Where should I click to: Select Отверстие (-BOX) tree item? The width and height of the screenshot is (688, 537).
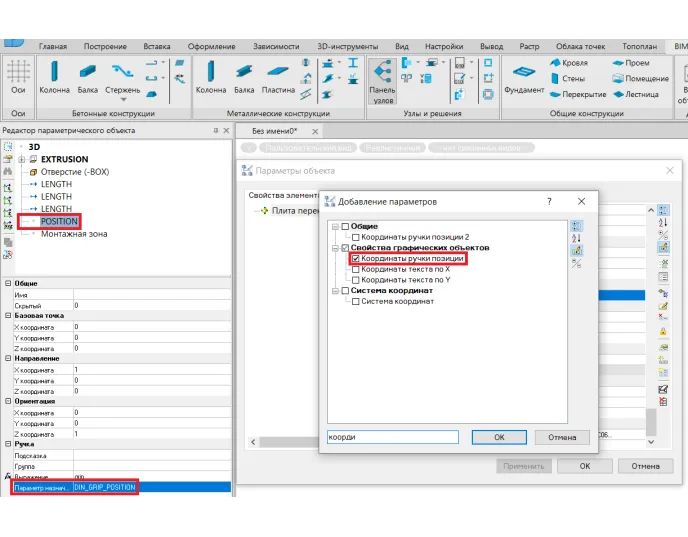(x=75, y=172)
